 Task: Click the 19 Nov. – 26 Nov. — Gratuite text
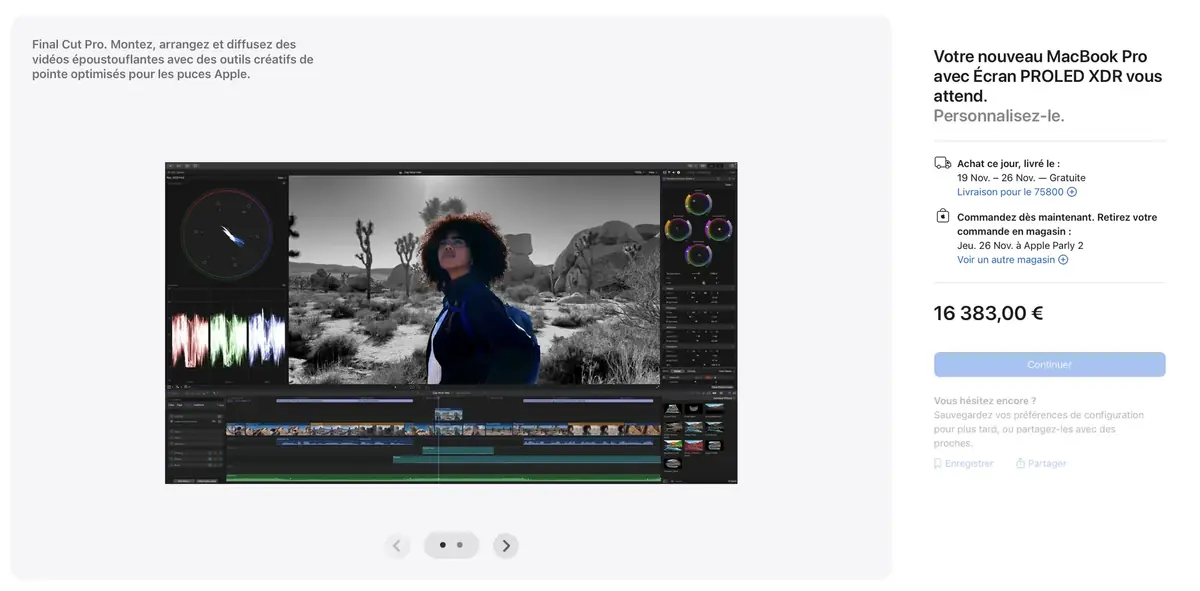pyautogui.click(x=1021, y=178)
